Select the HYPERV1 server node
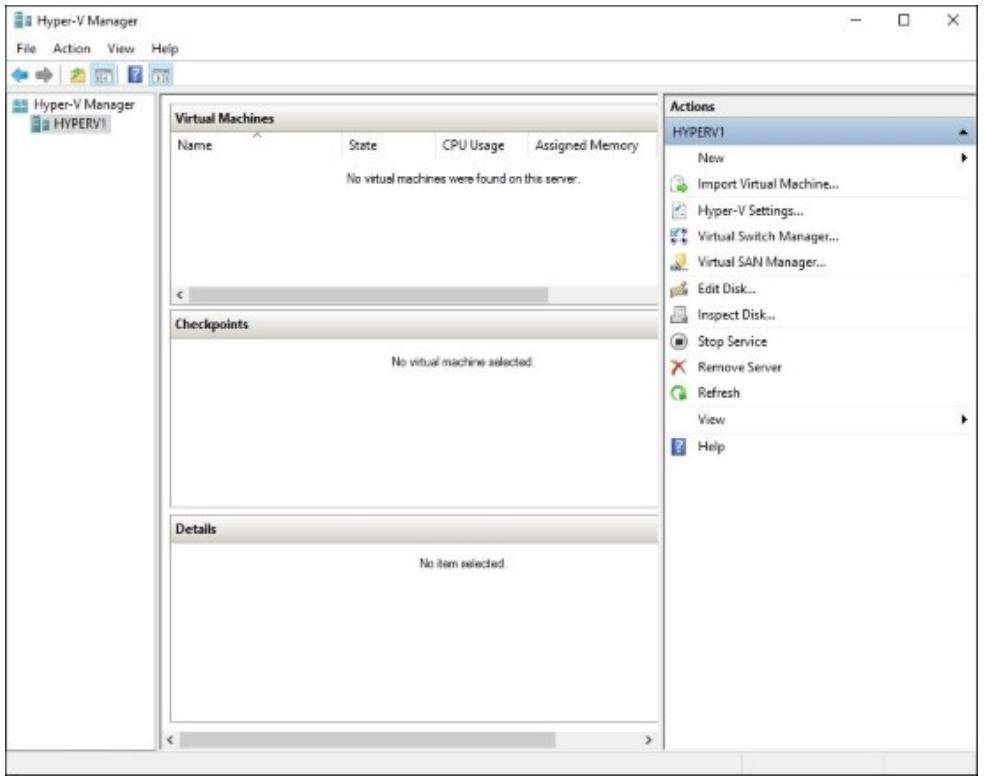984x780 pixels. click(x=80, y=124)
